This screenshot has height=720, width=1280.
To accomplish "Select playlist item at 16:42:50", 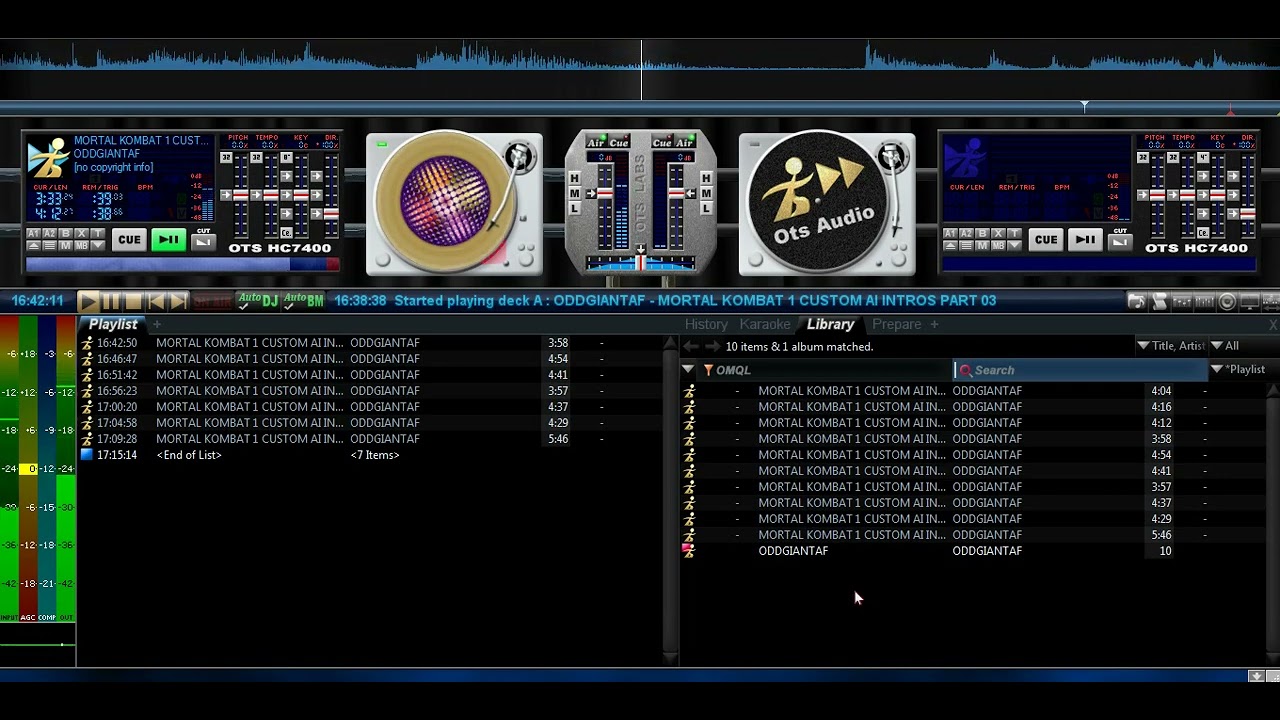I will [x=370, y=343].
